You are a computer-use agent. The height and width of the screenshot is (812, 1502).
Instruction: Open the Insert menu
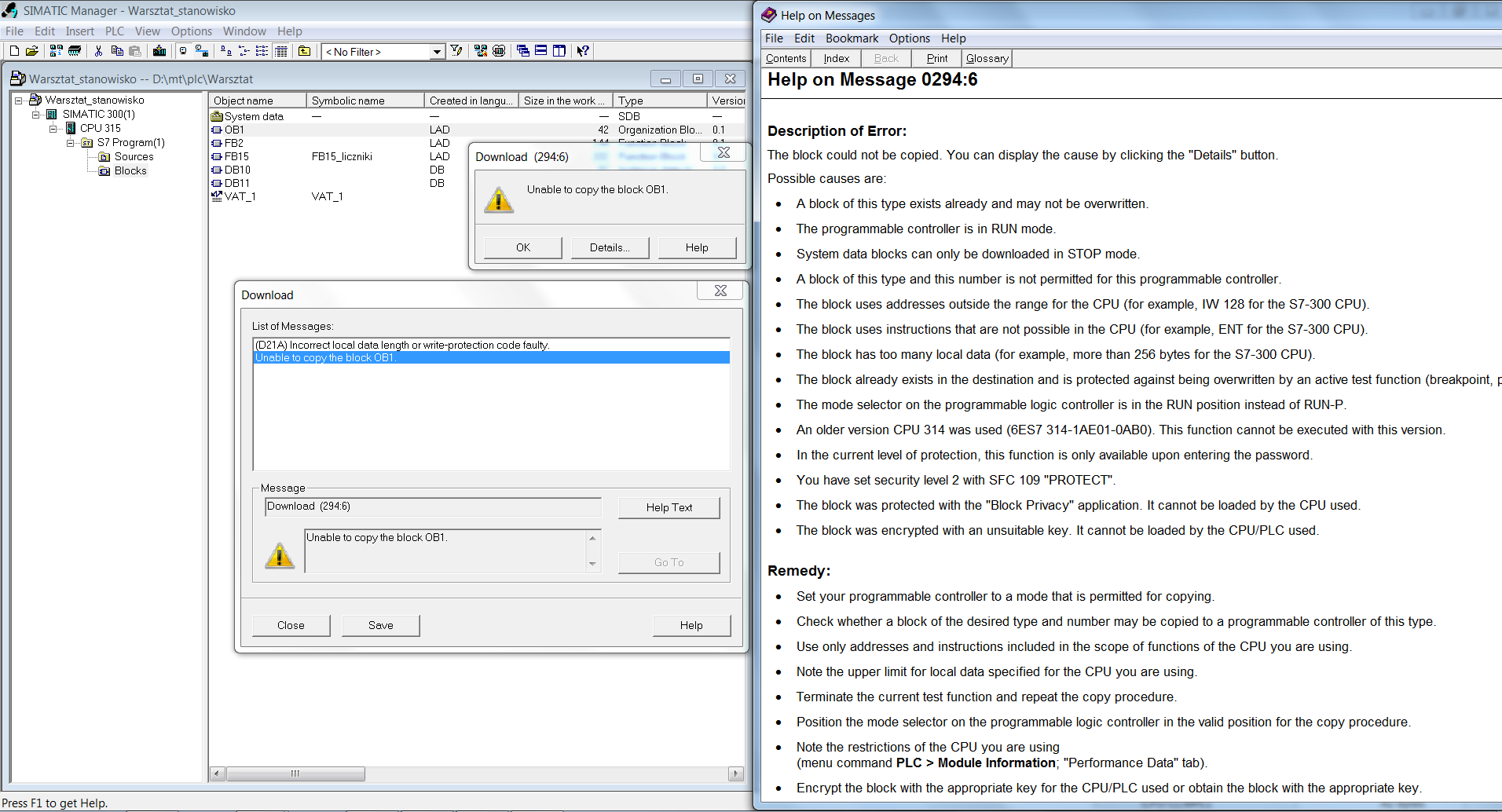point(80,31)
